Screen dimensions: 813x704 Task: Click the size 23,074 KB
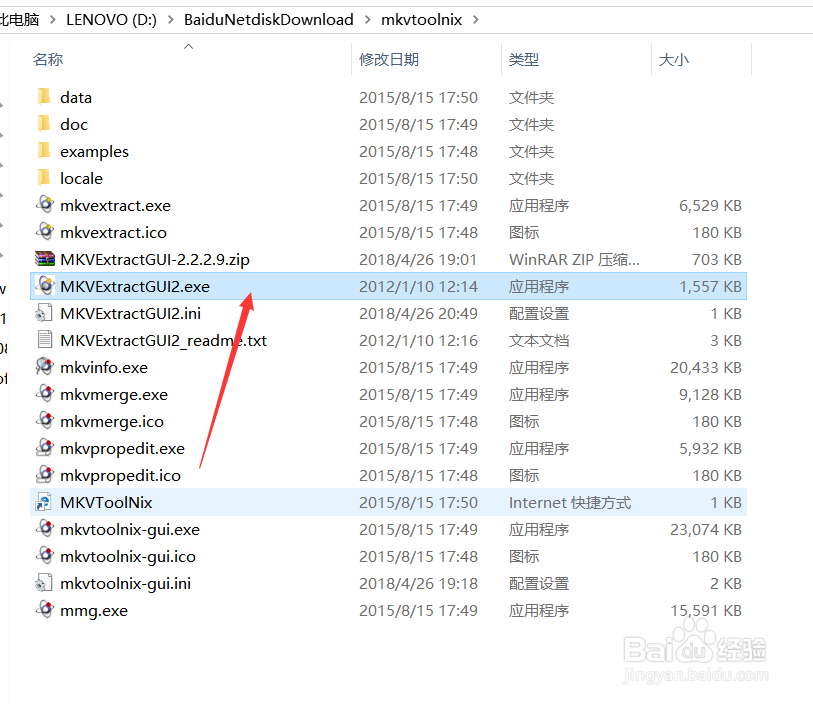(706, 529)
